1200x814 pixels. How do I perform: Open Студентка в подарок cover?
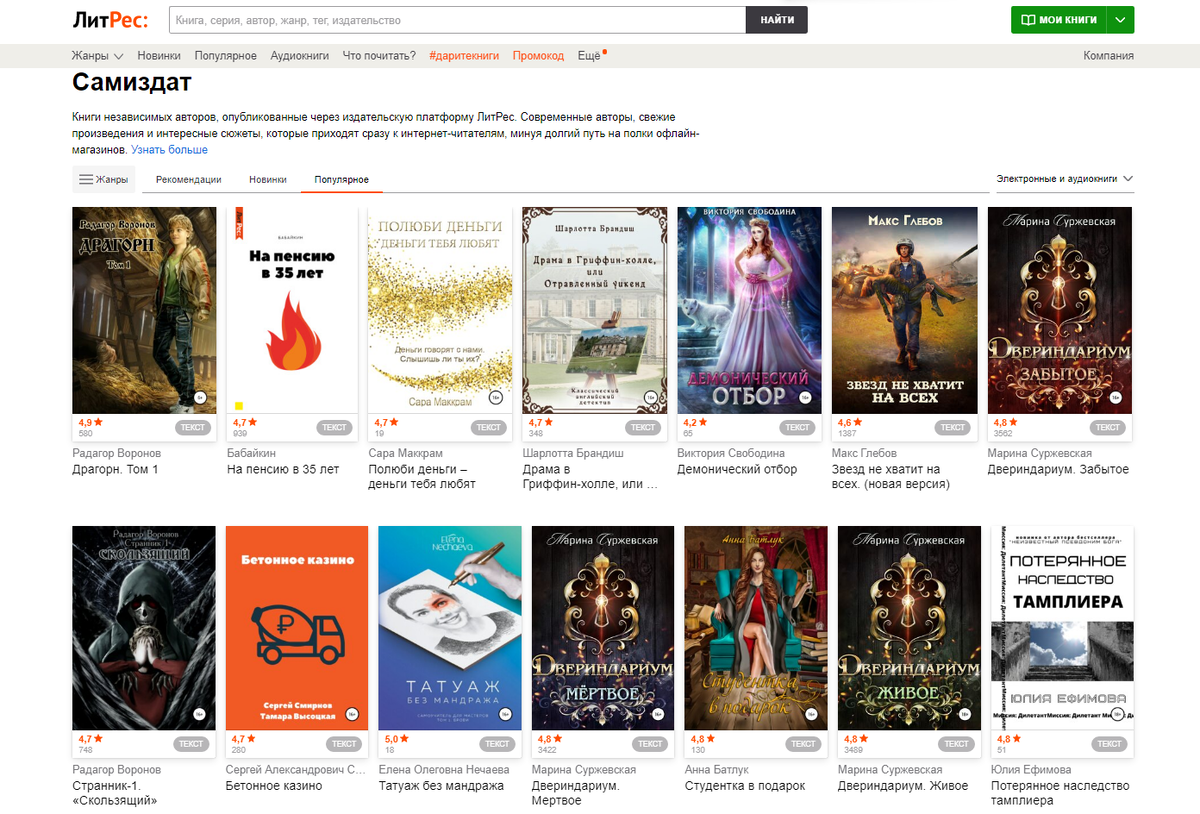(756, 628)
